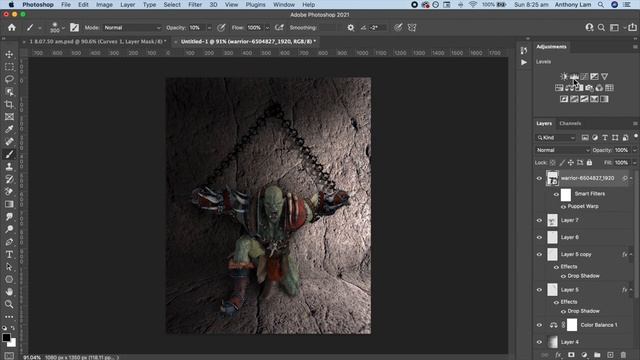Create a new group folder icon
The image size is (640, 360).
(597, 355)
